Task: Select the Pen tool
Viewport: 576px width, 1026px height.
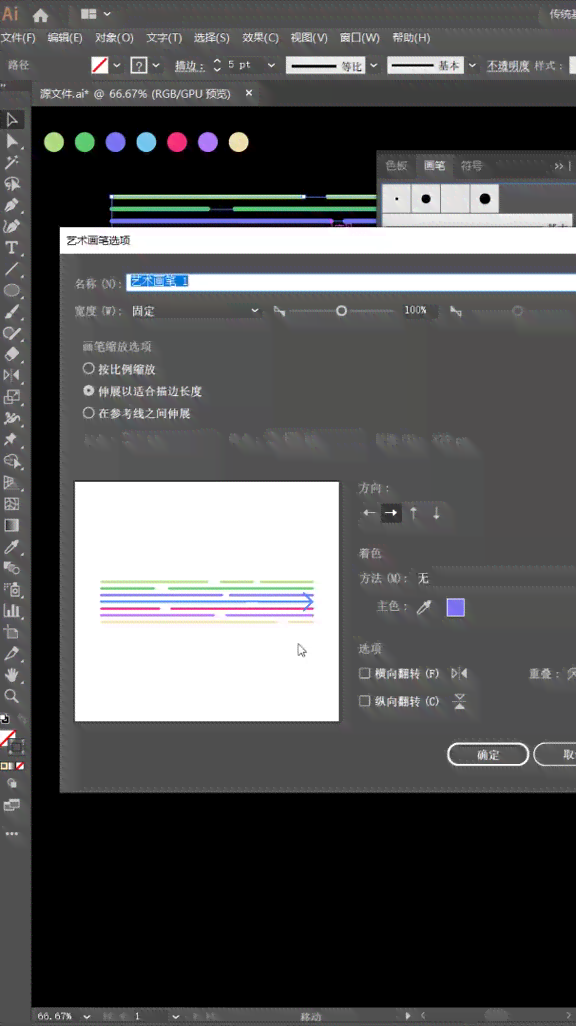Action: click(12, 205)
